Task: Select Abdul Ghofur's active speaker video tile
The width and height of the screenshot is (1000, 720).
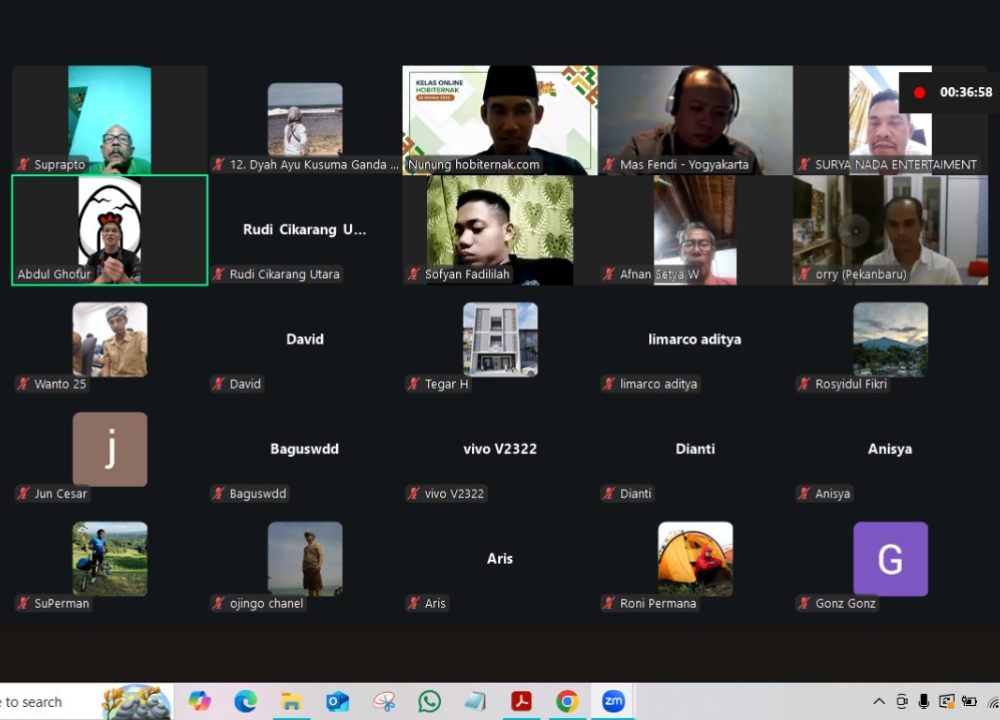Action: point(110,230)
